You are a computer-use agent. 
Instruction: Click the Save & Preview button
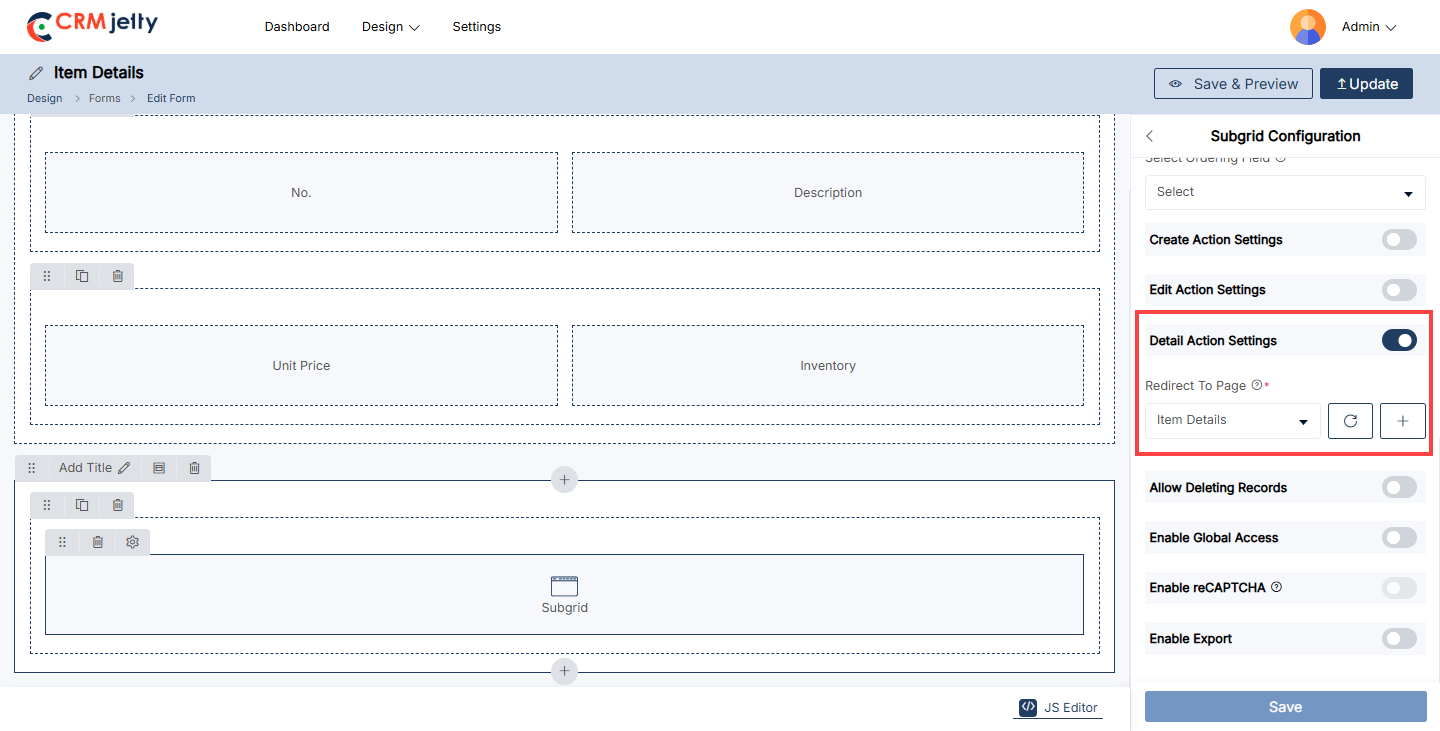1233,84
